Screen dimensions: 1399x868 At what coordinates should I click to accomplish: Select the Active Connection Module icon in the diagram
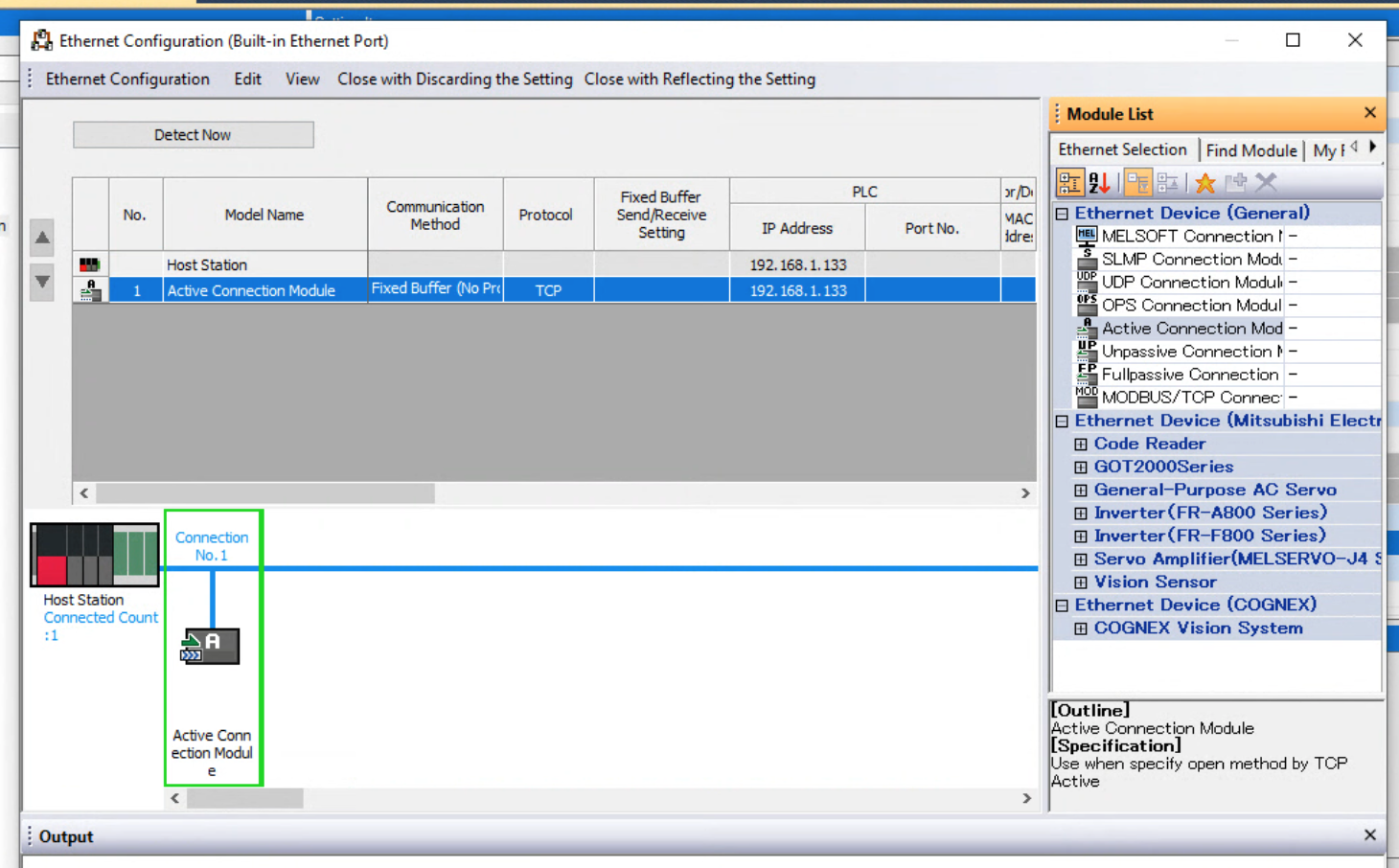(x=210, y=647)
